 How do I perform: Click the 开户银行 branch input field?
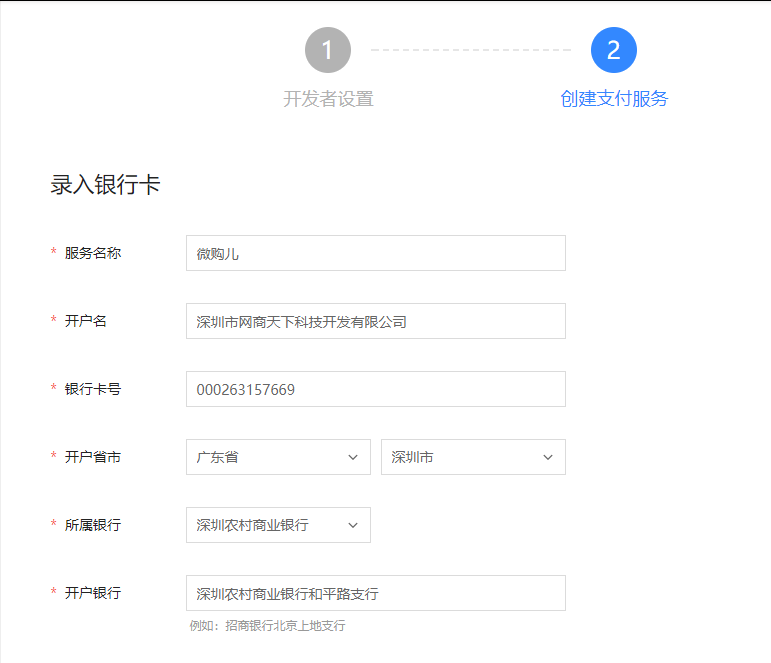(376, 593)
